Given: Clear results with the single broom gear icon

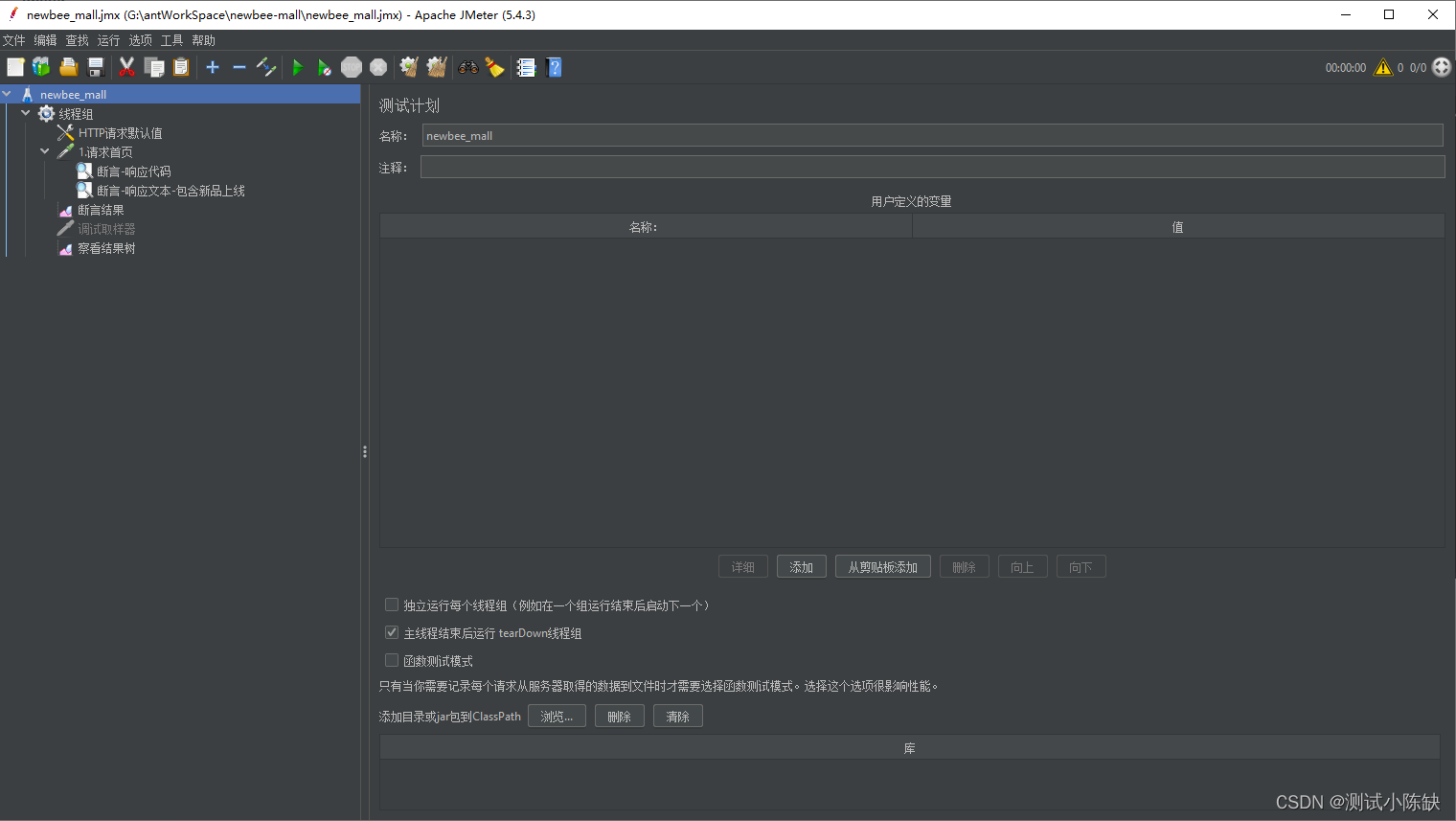Looking at the screenshot, I should (x=409, y=67).
